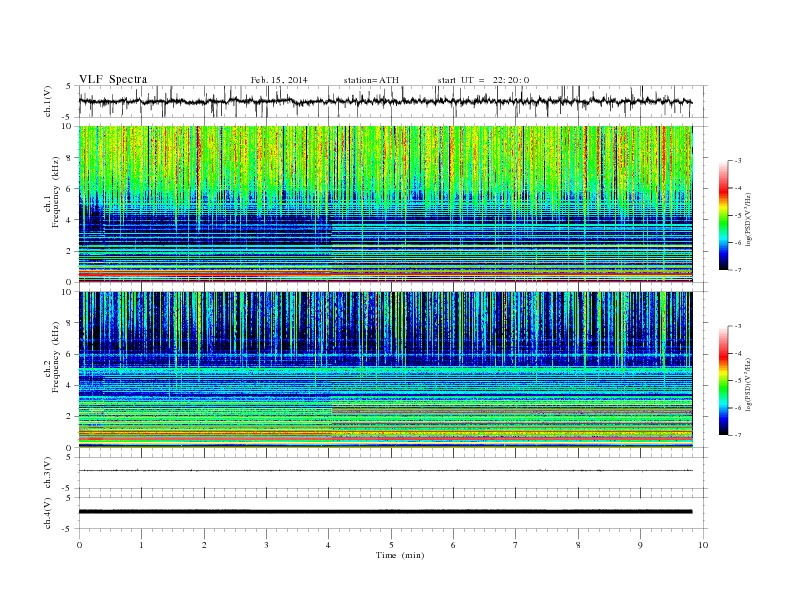This screenshot has height=612, width=792.
Task: Click the "1" tick on the time axis
Action: click(x=141, y=545)
